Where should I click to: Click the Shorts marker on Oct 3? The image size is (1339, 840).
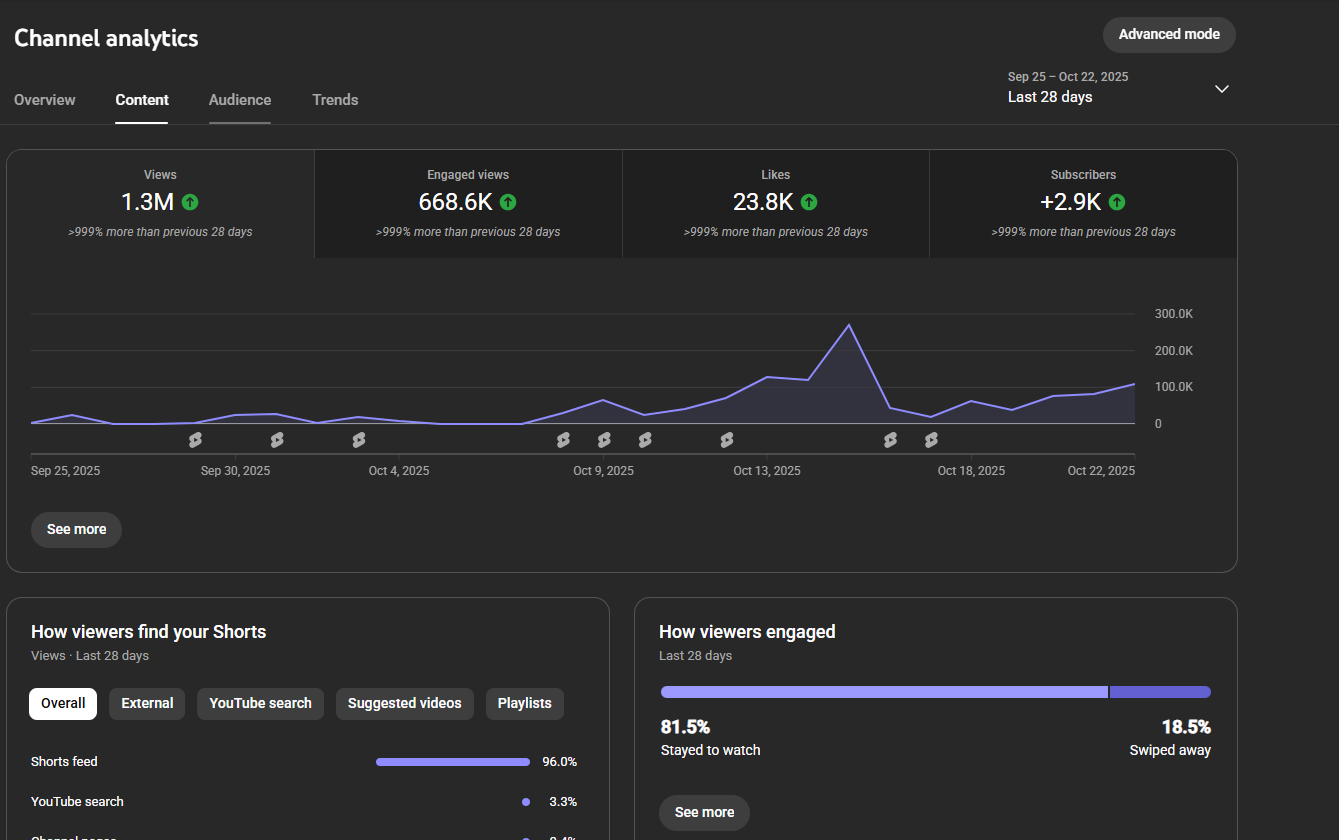359,440
